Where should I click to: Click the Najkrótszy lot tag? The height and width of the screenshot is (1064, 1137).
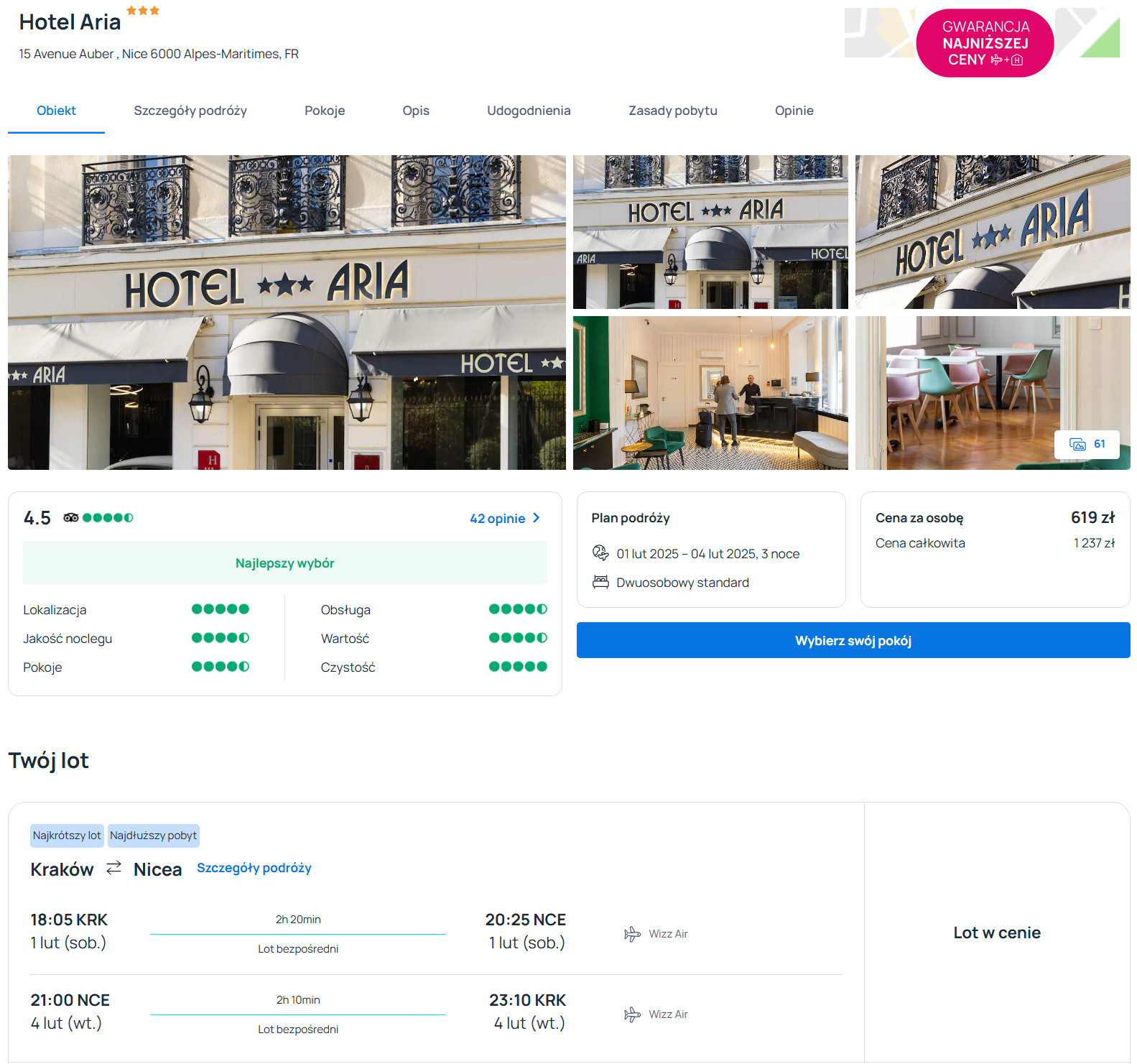coord(67,836)
